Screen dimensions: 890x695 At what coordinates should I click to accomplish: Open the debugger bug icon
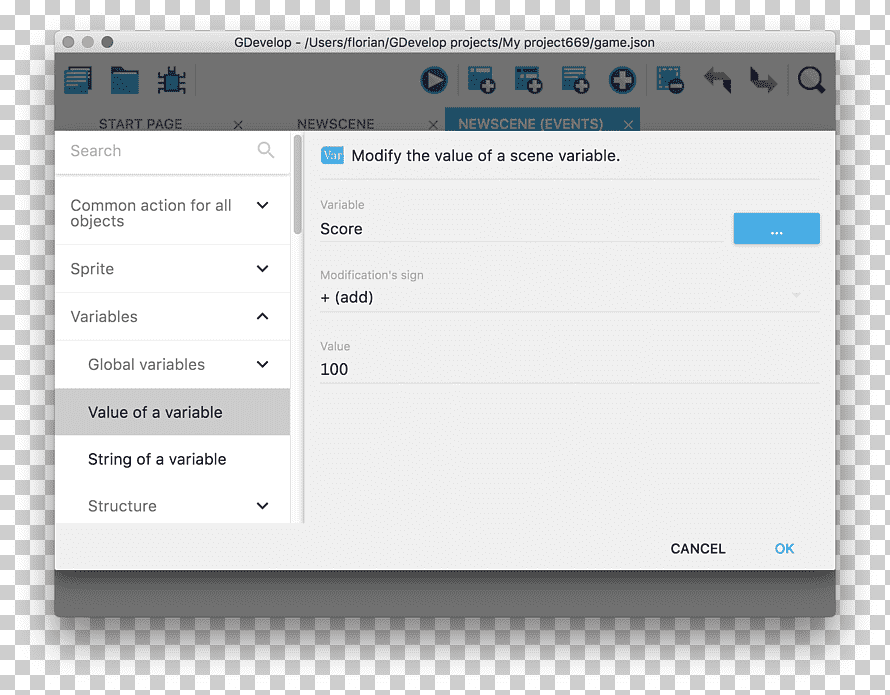click(x=171, y=80)
